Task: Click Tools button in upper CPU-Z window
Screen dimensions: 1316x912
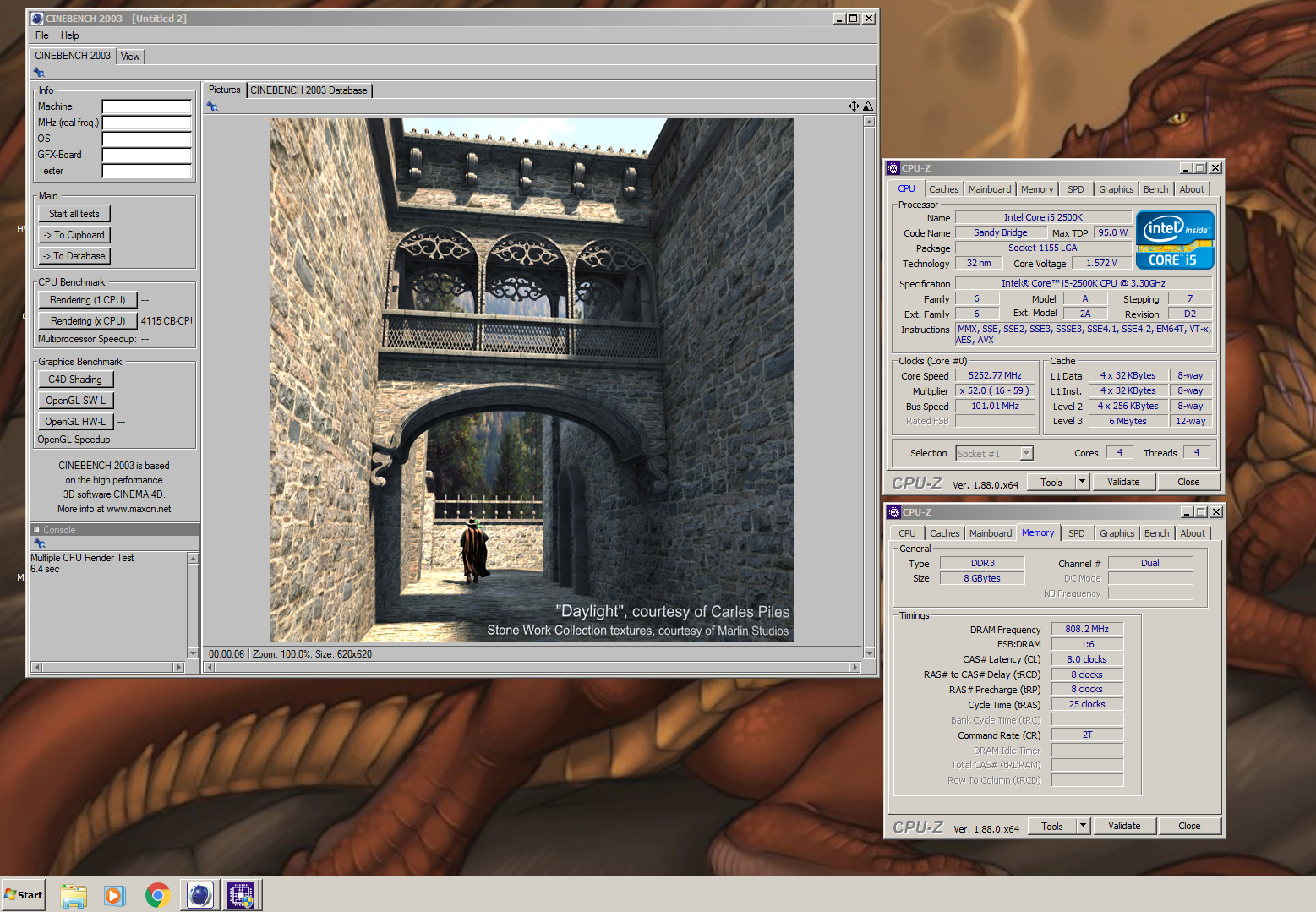Action: [1051, 482]
